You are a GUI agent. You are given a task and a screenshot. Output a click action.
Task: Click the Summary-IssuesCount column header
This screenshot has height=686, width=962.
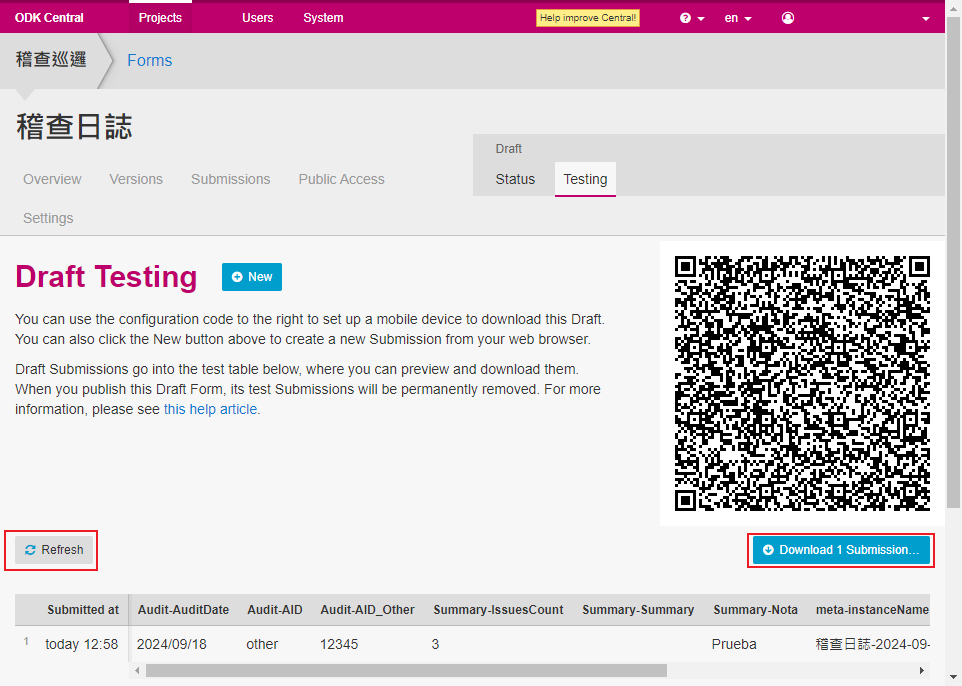(498, 610)
